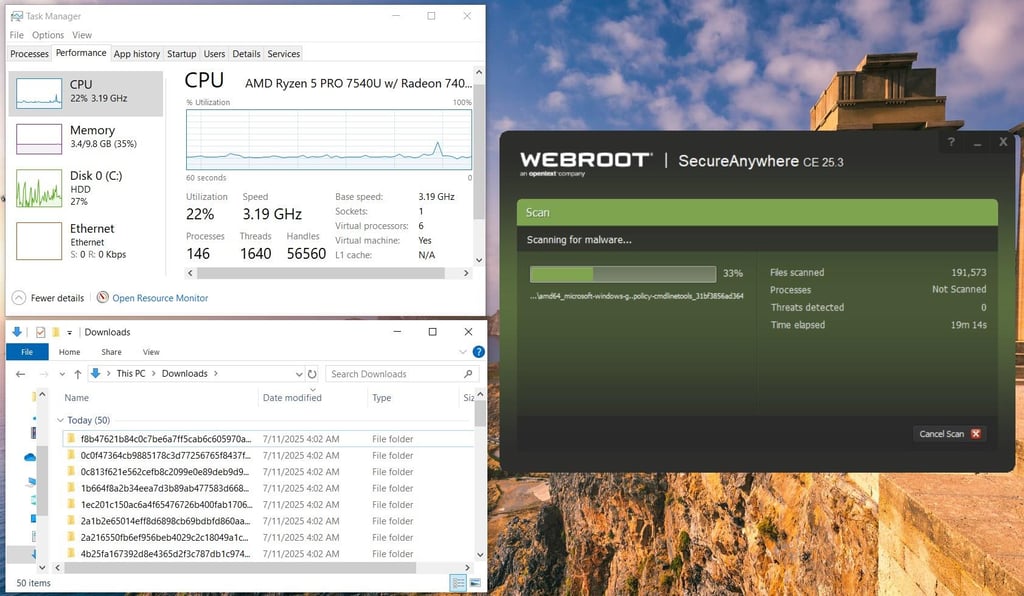Open Customize Quick Access Toolbar dropdown
The height and width of the screenshot is (596, 1024).
click(69, 332)
